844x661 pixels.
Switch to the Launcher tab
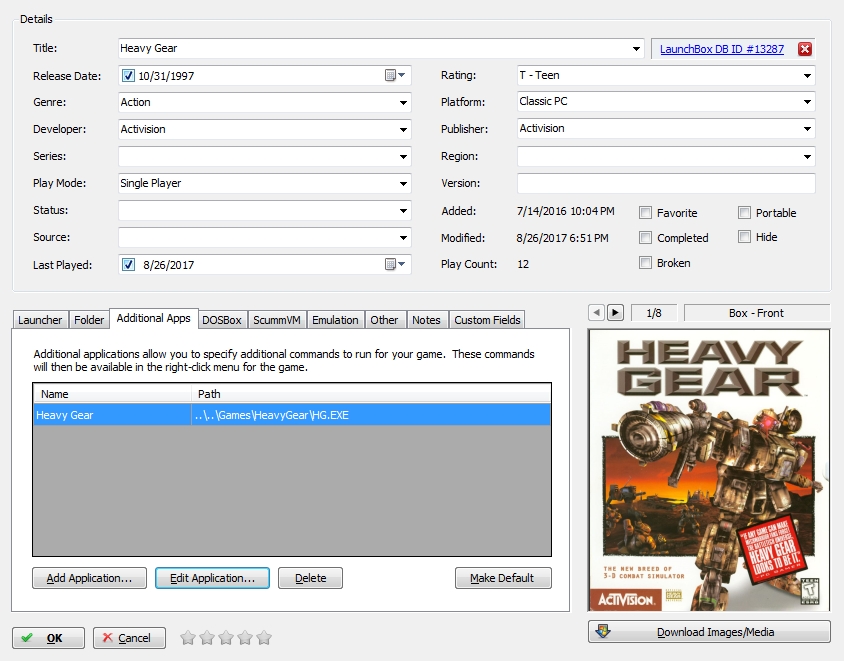tap(40, 320)
